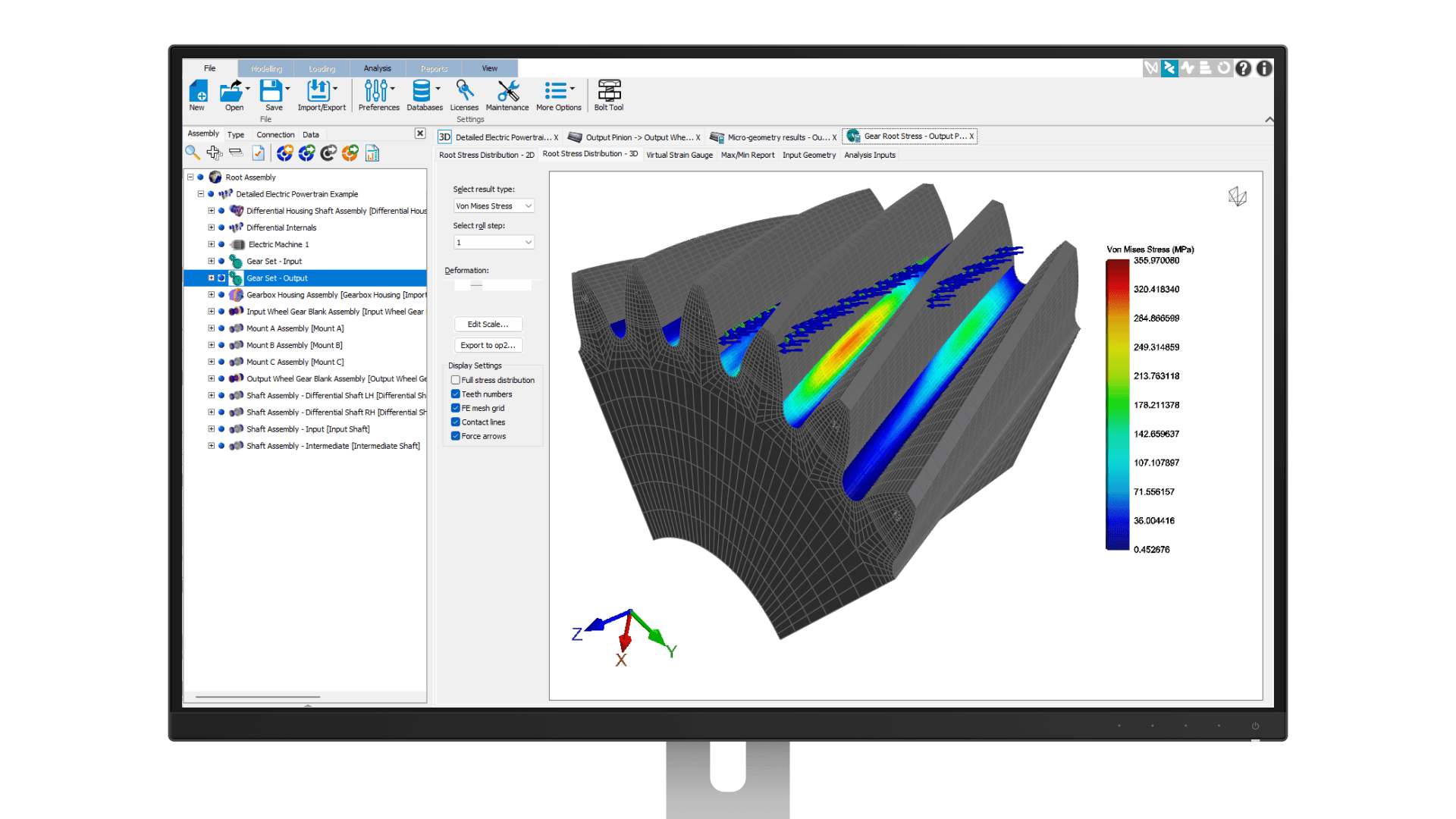Image resolution: width=1456 pixels, height=819 pixels.
Task: Open the Databases toolbar icon
Action: (422, 91)
